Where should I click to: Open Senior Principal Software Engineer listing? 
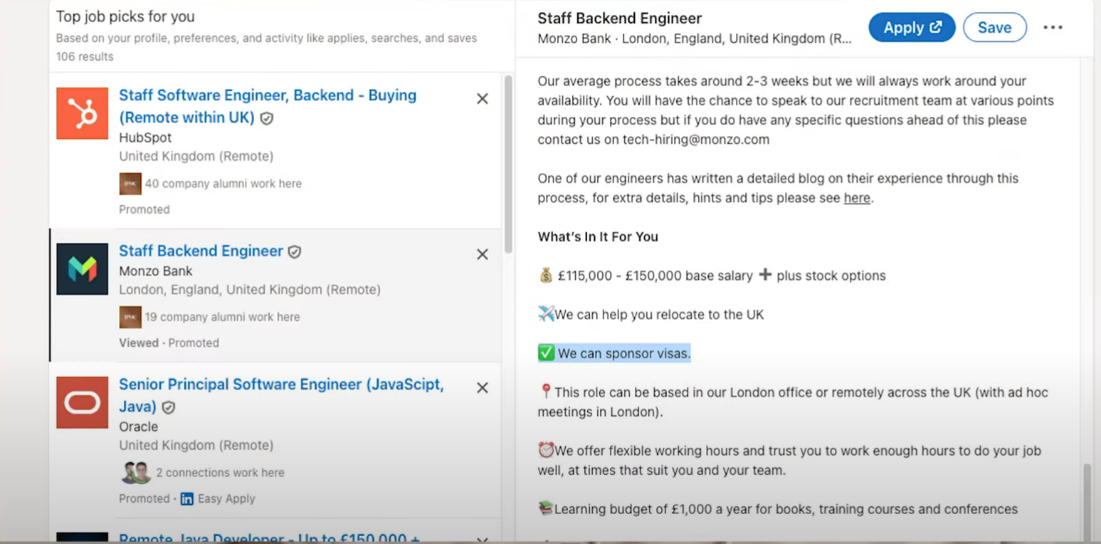pyautogui.click(x=281, y=385)
